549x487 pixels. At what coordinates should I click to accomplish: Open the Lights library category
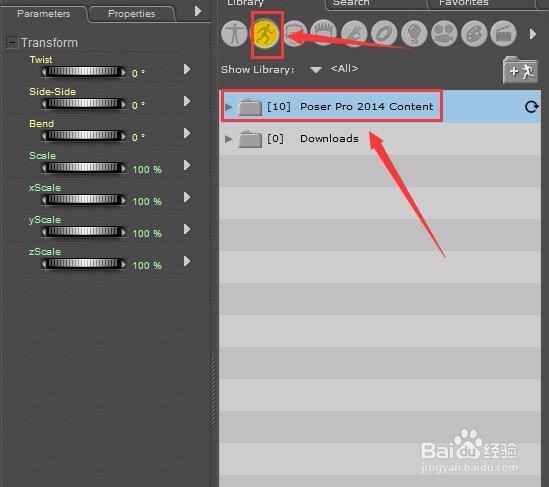(414, 34)
